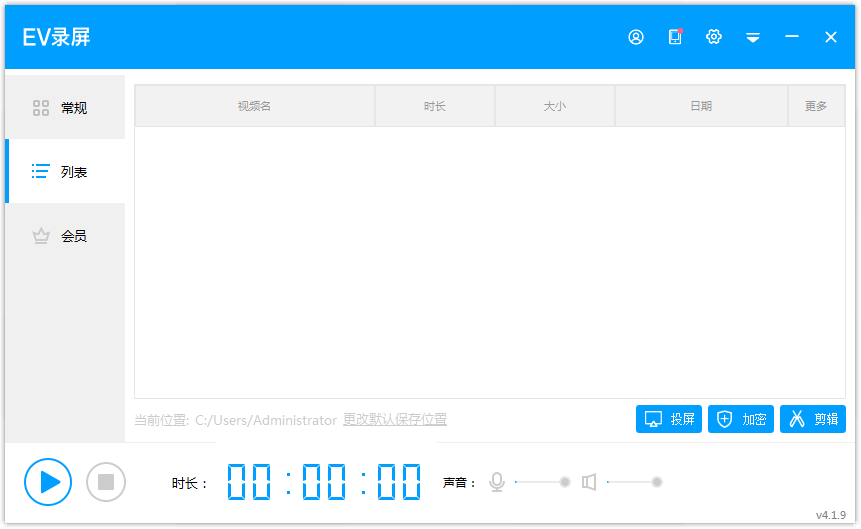Image resolution: width=861 pixels, height=529 pixels.
Task: Open the 剪辑 video clip editor
Action: [813, 419]
